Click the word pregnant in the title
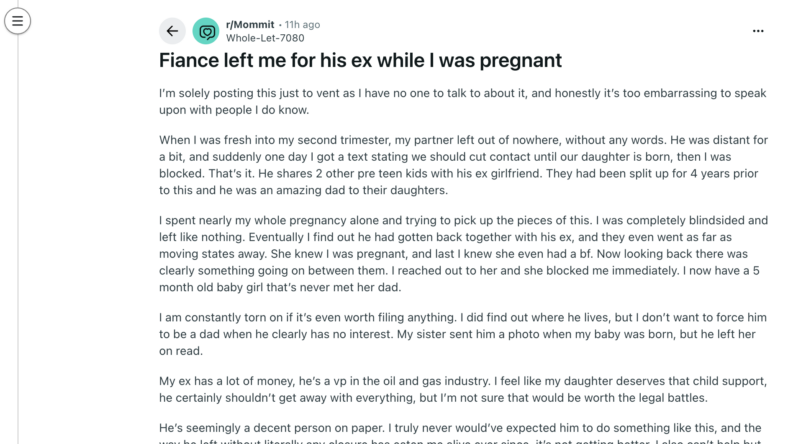 (520, 61)
